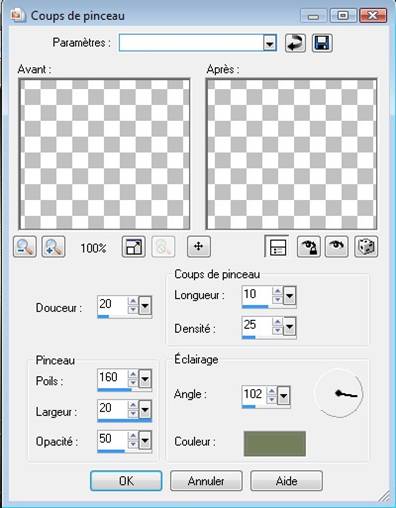
Task: Zoom in the preview with the plus magnifier
Action: click(x=53, y=247)
